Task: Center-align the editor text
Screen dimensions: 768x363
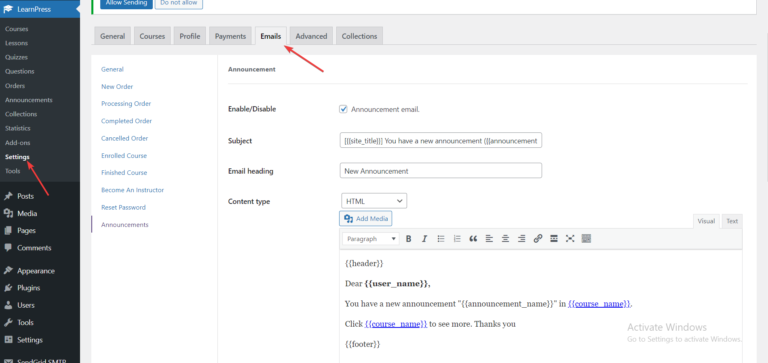Action: [505, 239]
